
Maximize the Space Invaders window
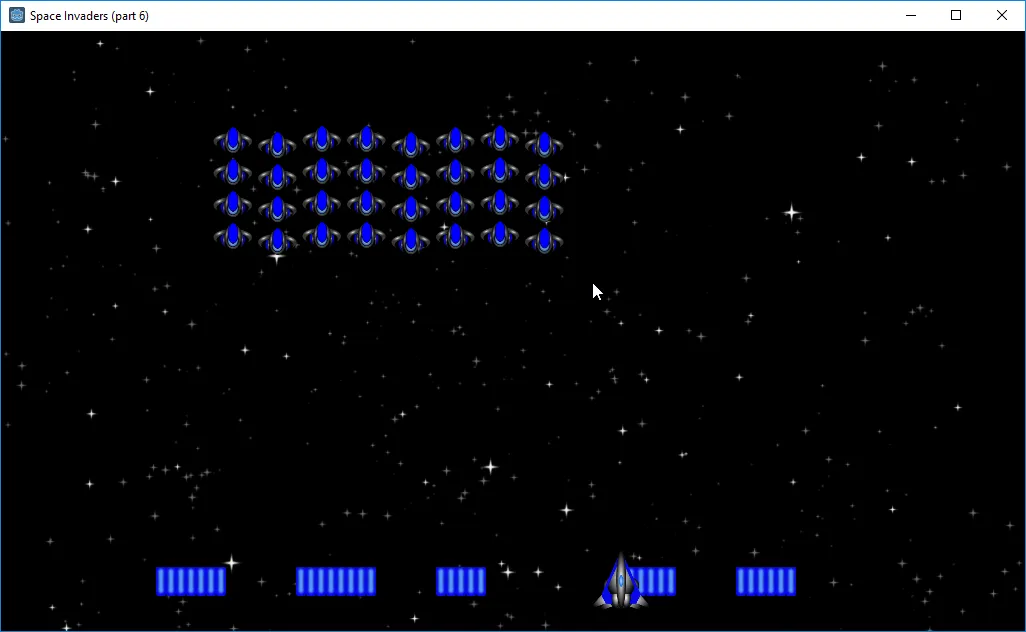coord(956,15)
